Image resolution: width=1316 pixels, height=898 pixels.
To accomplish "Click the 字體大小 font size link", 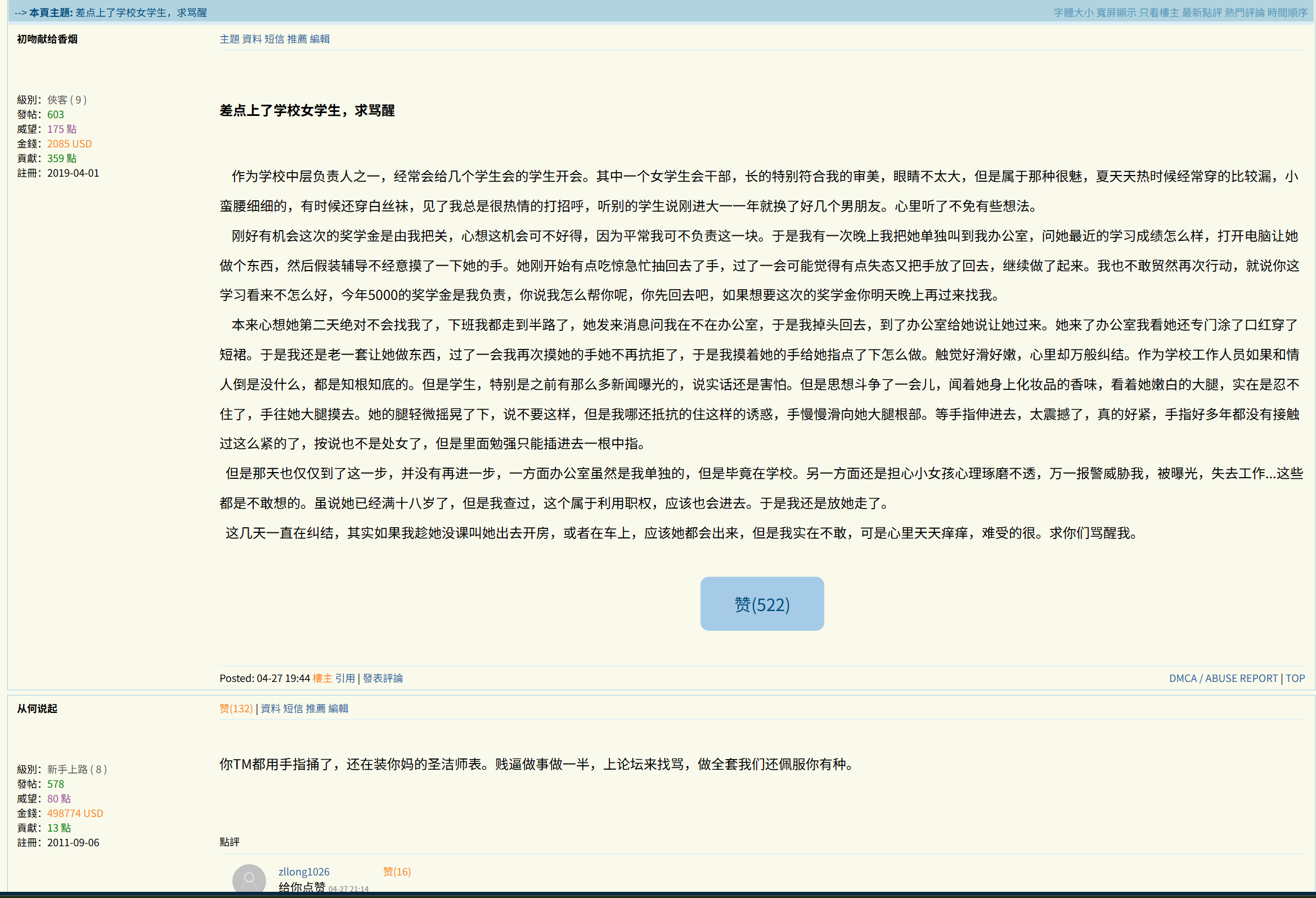I will [x=1073, y=12].
